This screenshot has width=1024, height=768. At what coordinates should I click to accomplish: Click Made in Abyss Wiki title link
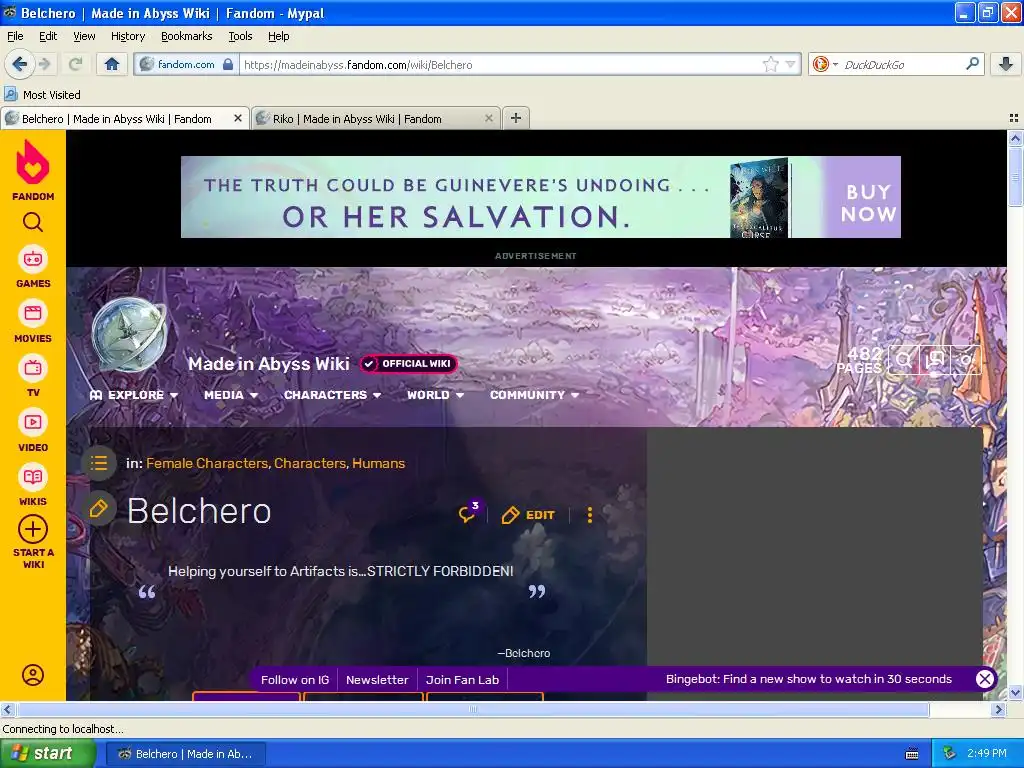click(268, 364)
